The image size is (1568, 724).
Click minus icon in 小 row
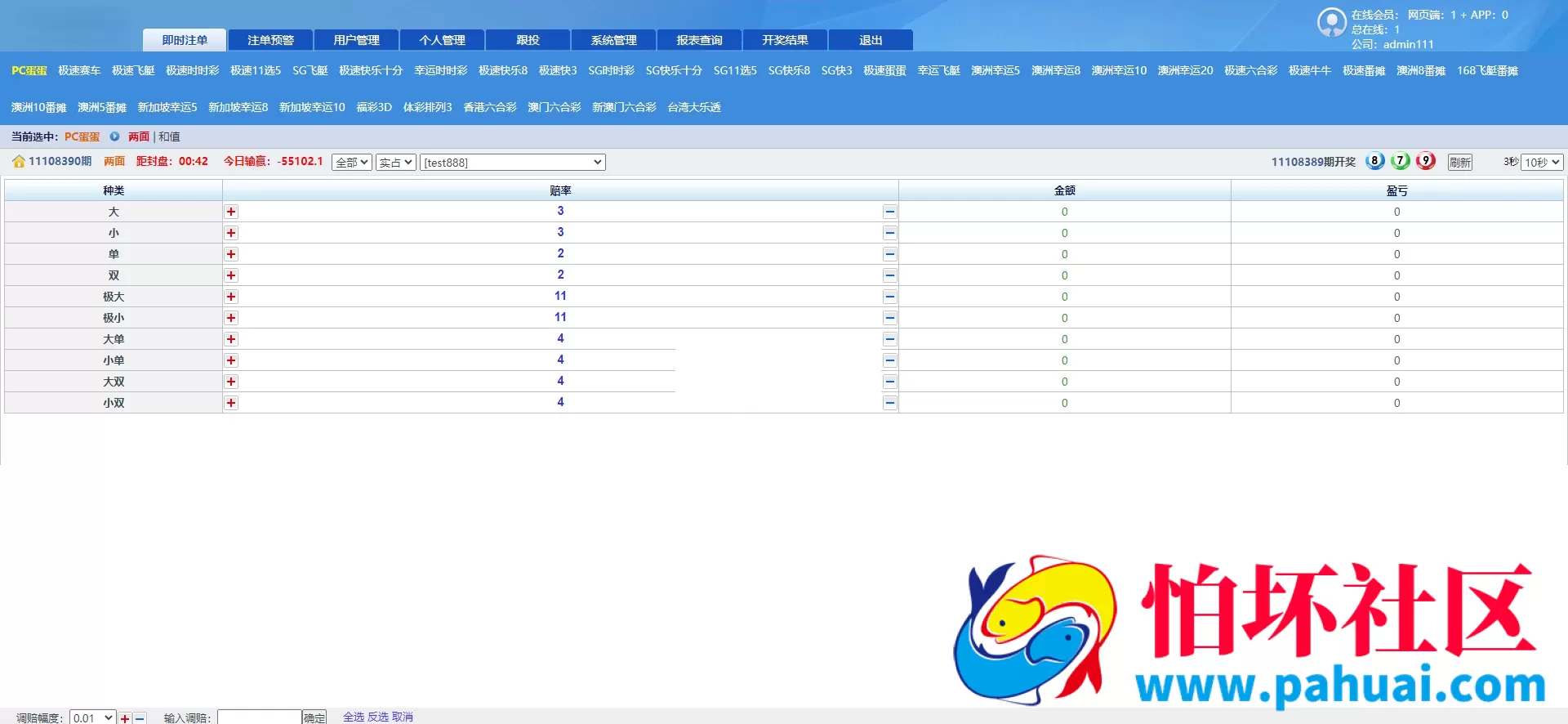coord(889,233)
